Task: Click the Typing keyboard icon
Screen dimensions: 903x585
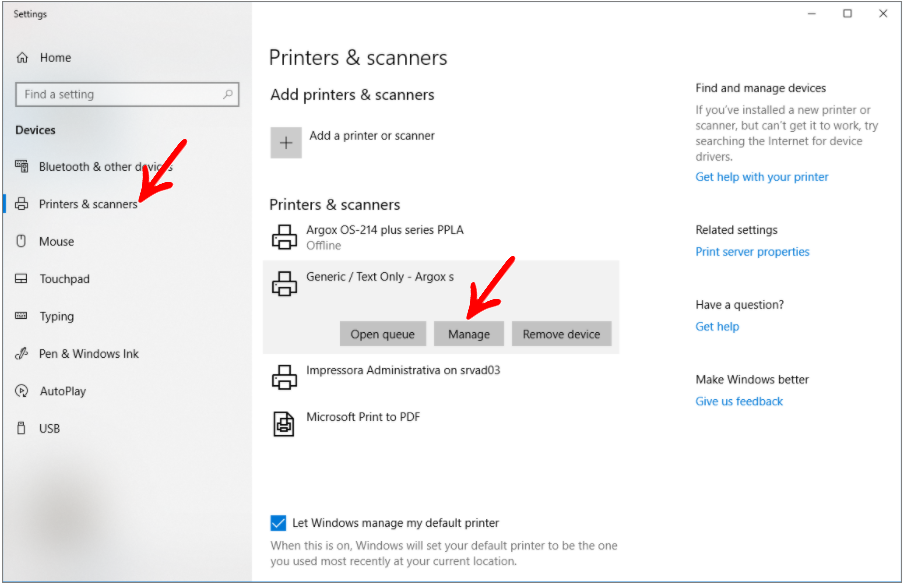Action: (x=21, y=316)
